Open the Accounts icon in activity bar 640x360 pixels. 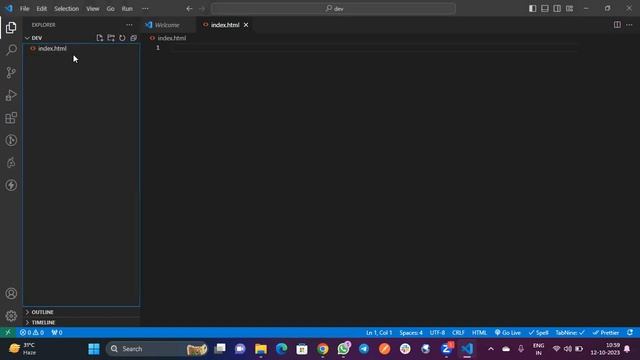click(11, 293)
